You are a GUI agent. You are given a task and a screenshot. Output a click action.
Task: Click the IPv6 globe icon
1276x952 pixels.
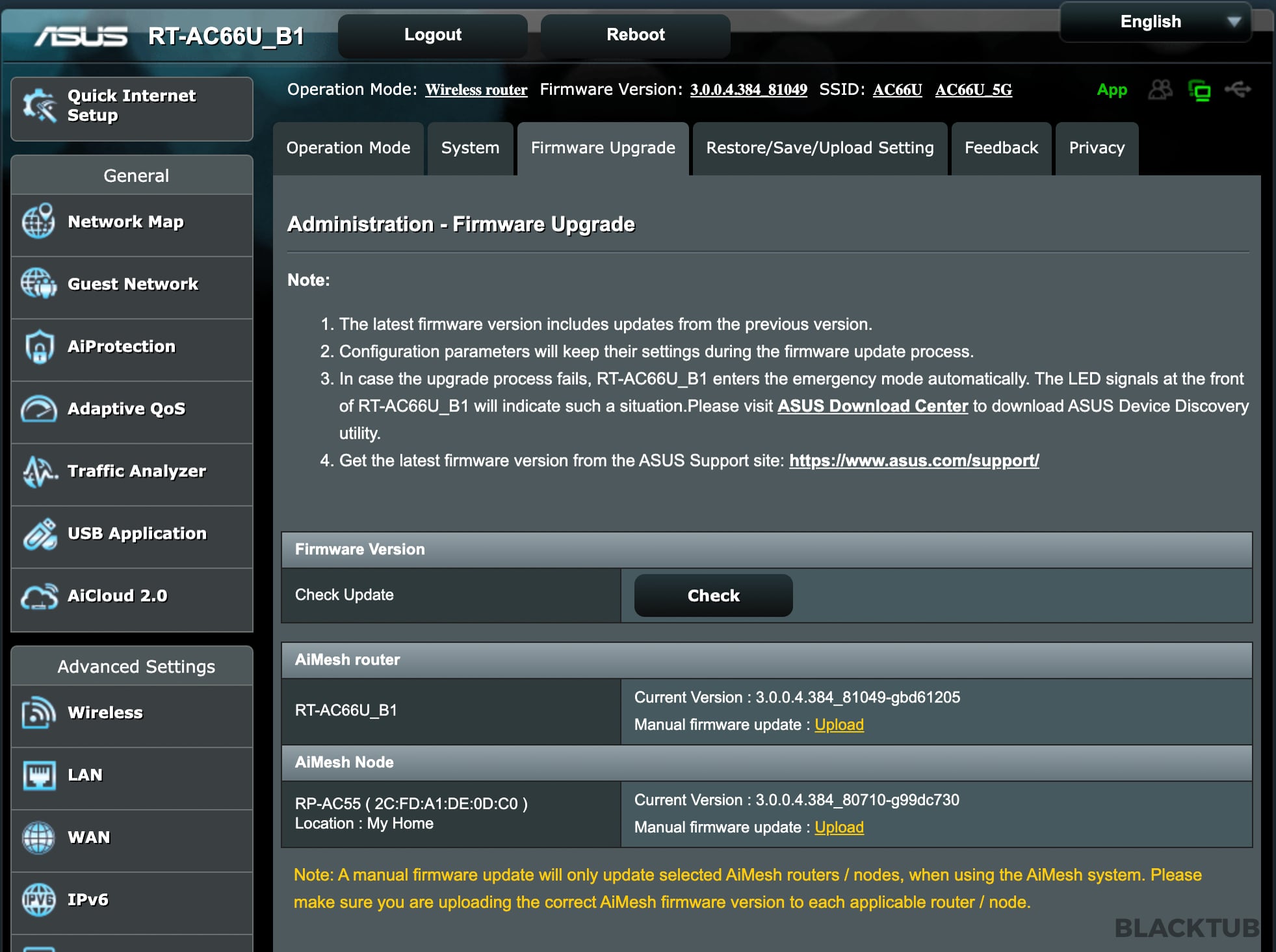tap(38, 900)
